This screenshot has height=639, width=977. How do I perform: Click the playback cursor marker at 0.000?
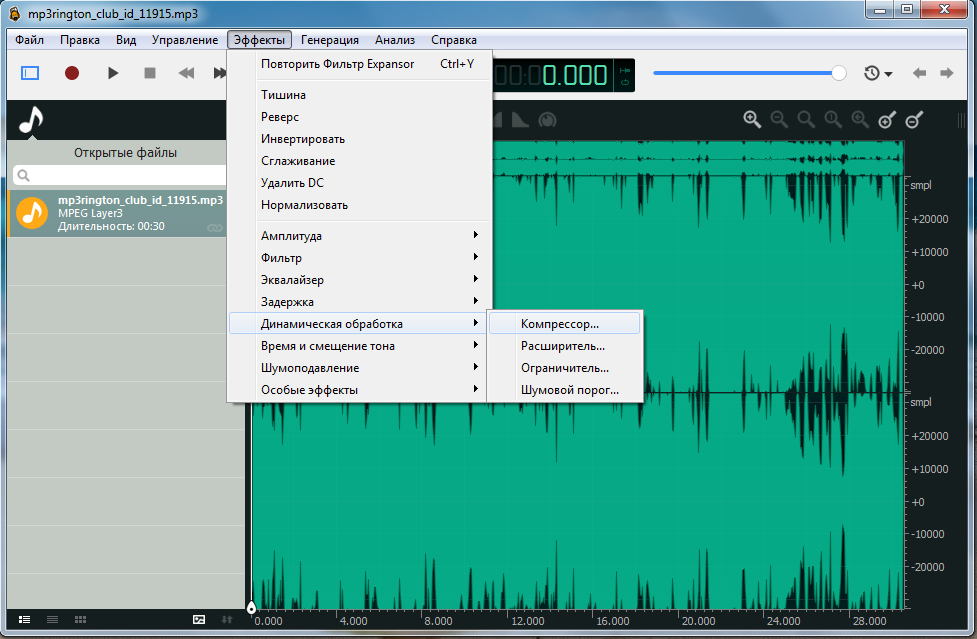click(251, 607)
